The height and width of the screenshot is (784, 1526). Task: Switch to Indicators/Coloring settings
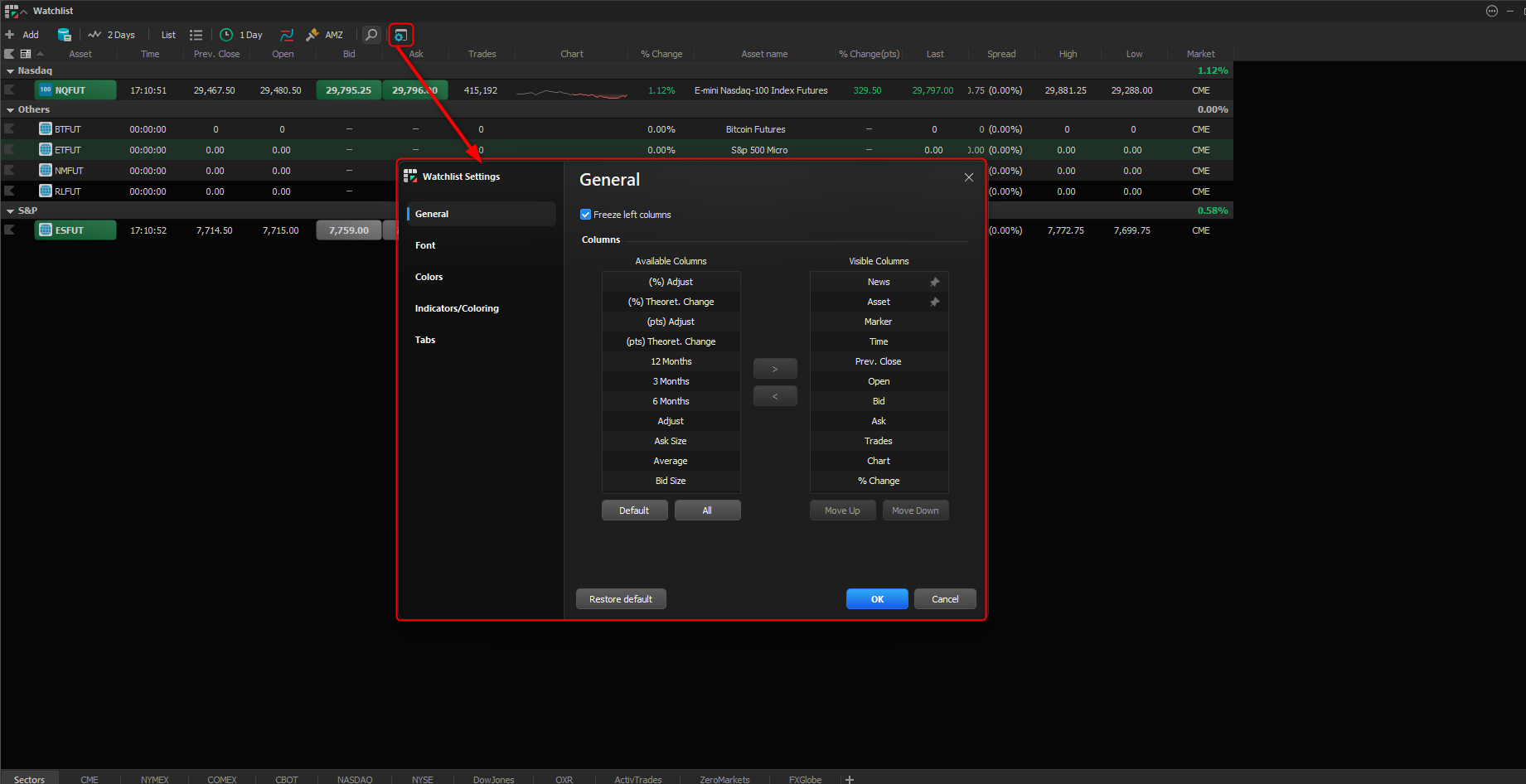(x=482, y=308)
